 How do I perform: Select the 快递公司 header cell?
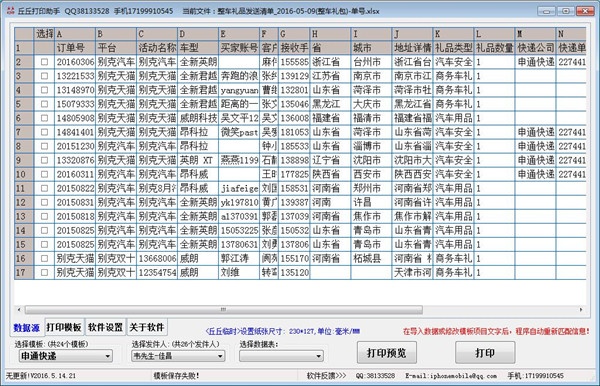[x=536, y=48]
